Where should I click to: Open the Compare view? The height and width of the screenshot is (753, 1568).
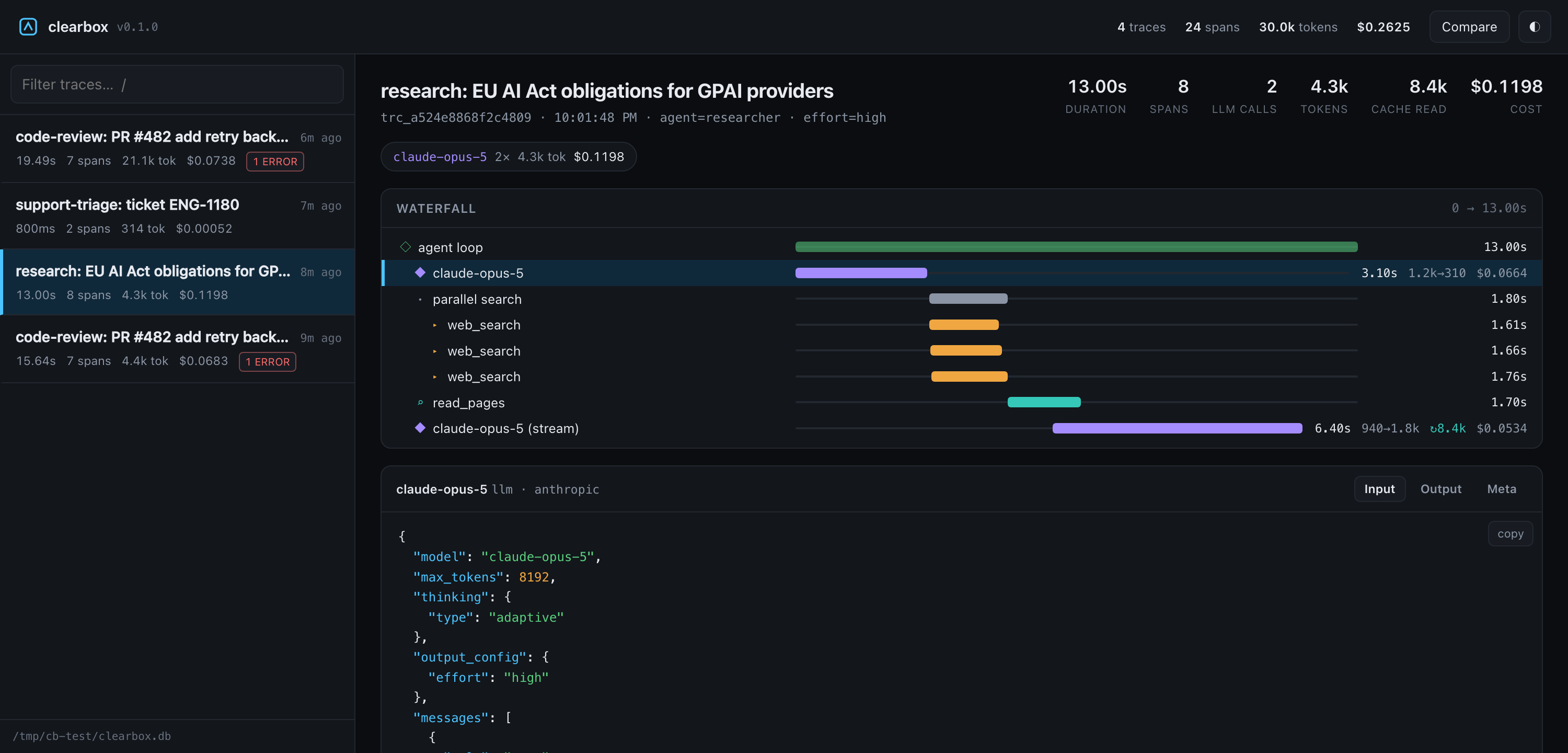[1469, 27]
